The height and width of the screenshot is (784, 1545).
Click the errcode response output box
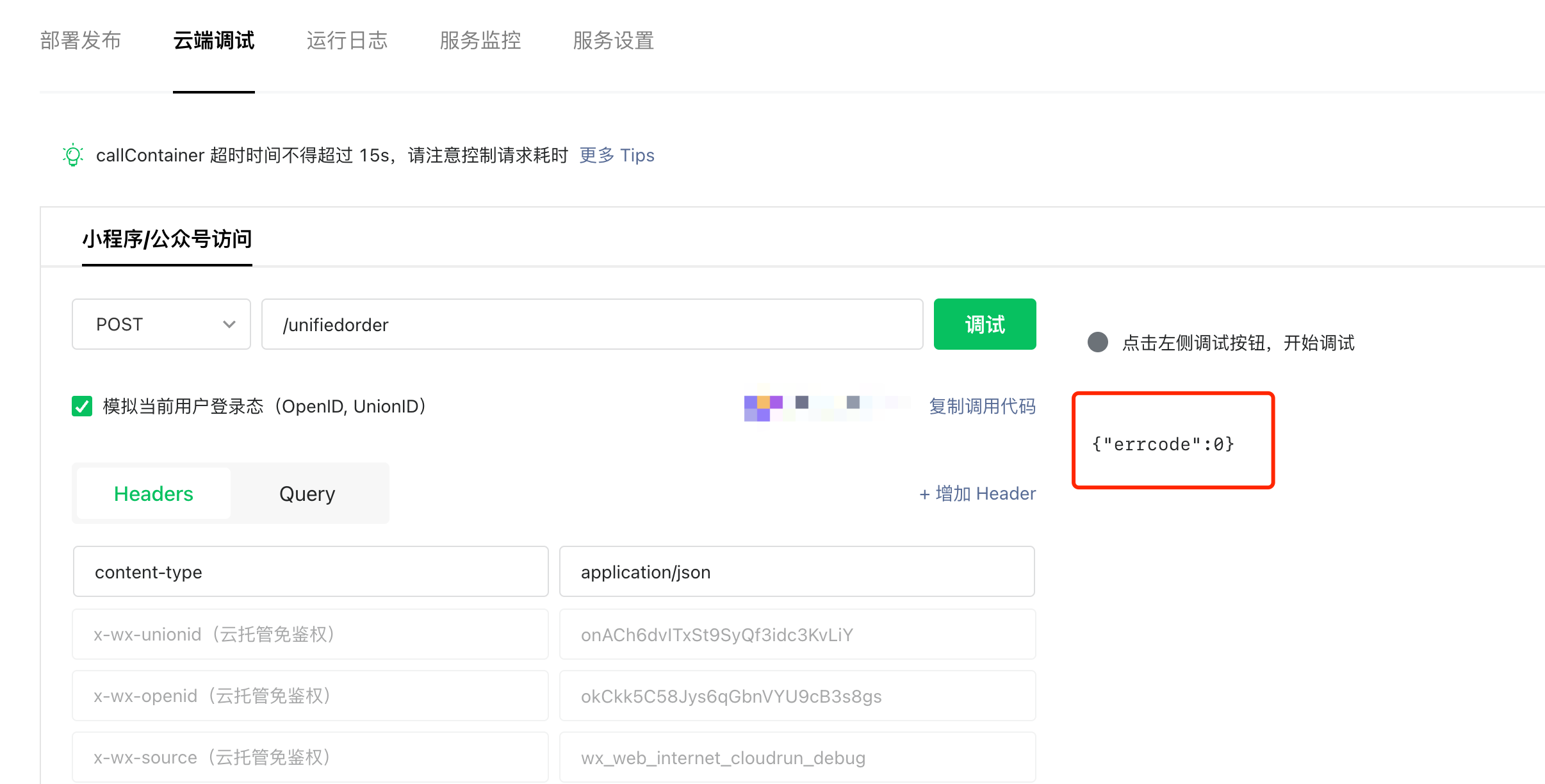coord(1172,441)
